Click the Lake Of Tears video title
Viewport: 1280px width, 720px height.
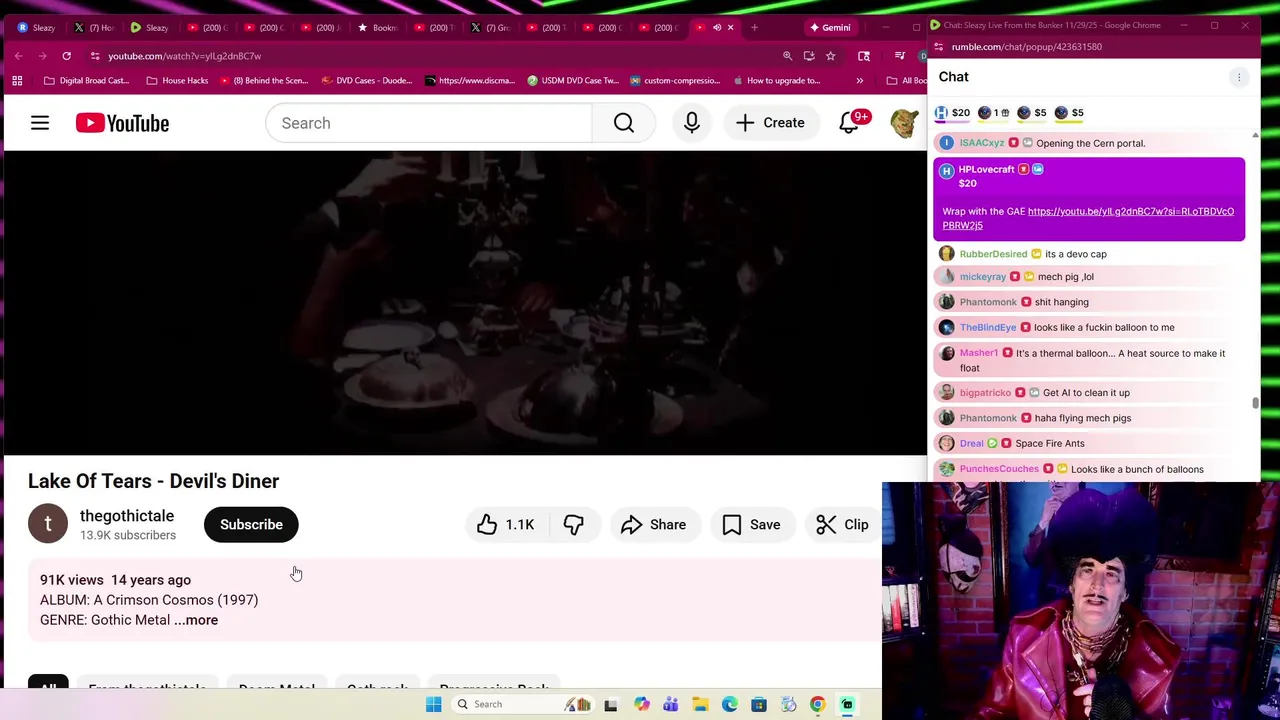(154, 481)
